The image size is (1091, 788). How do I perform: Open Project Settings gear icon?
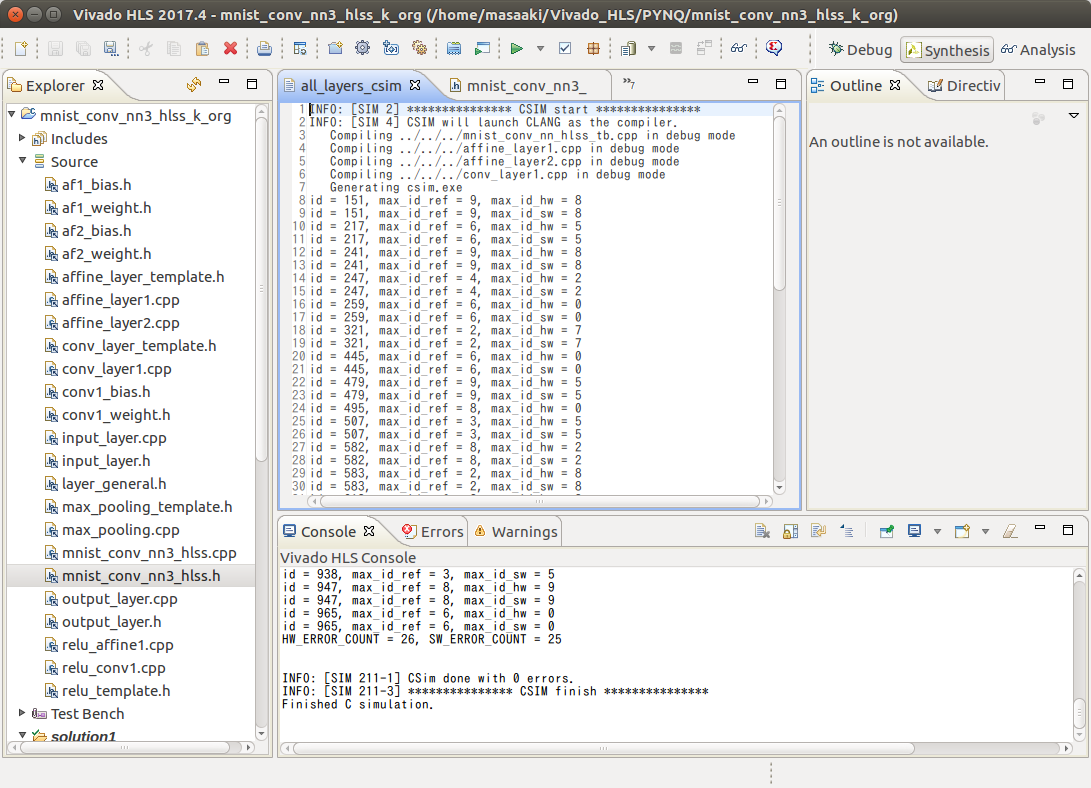pos(363,48)
